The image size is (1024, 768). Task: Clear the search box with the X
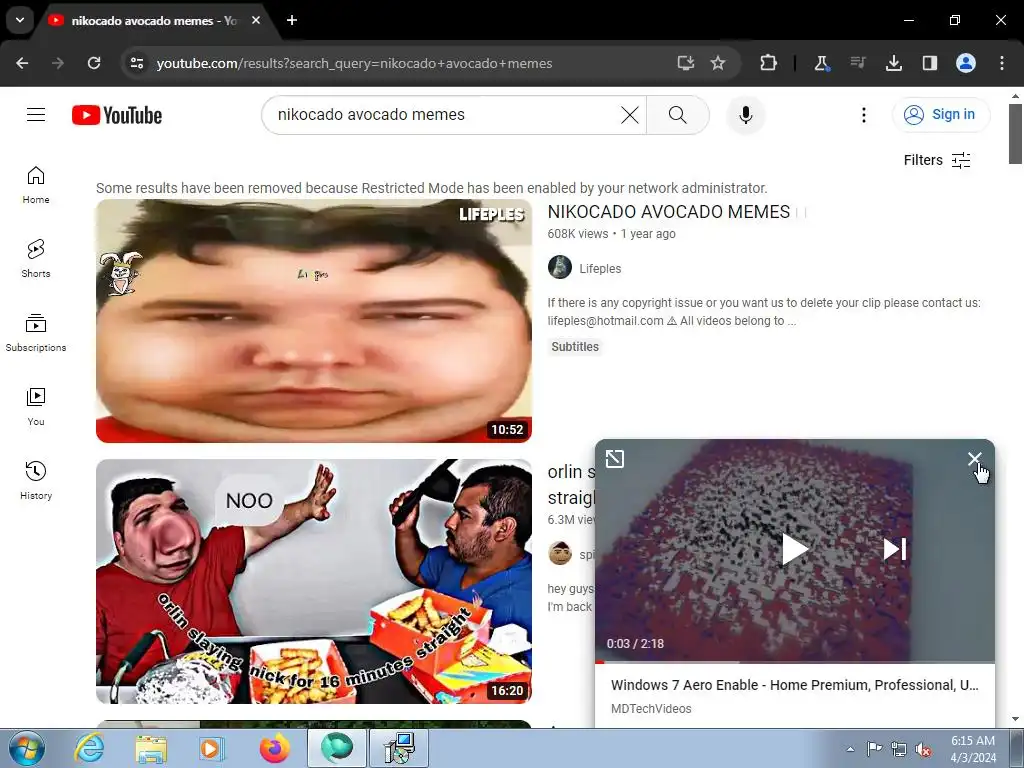(x=630, y=115)
